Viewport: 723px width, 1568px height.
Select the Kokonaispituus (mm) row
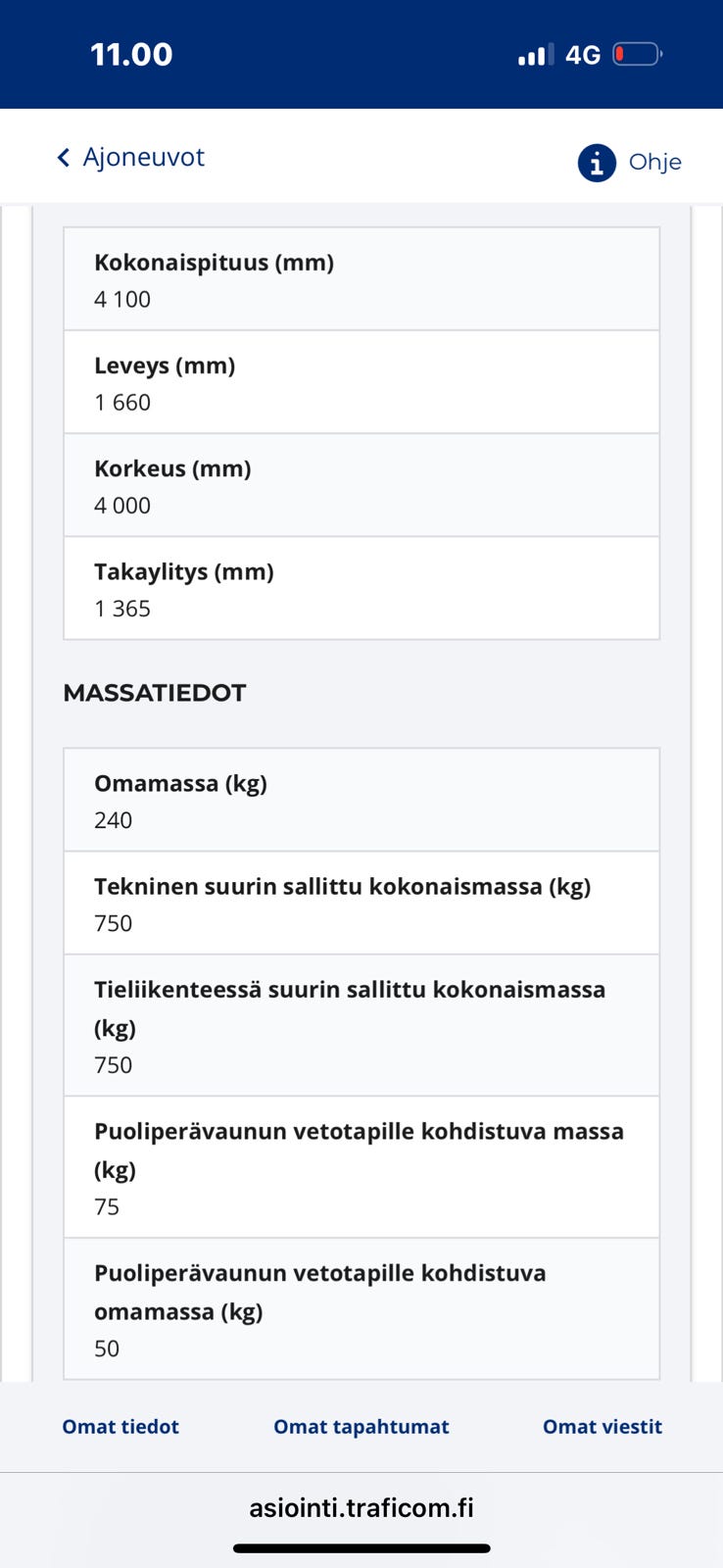click(361, 278)
